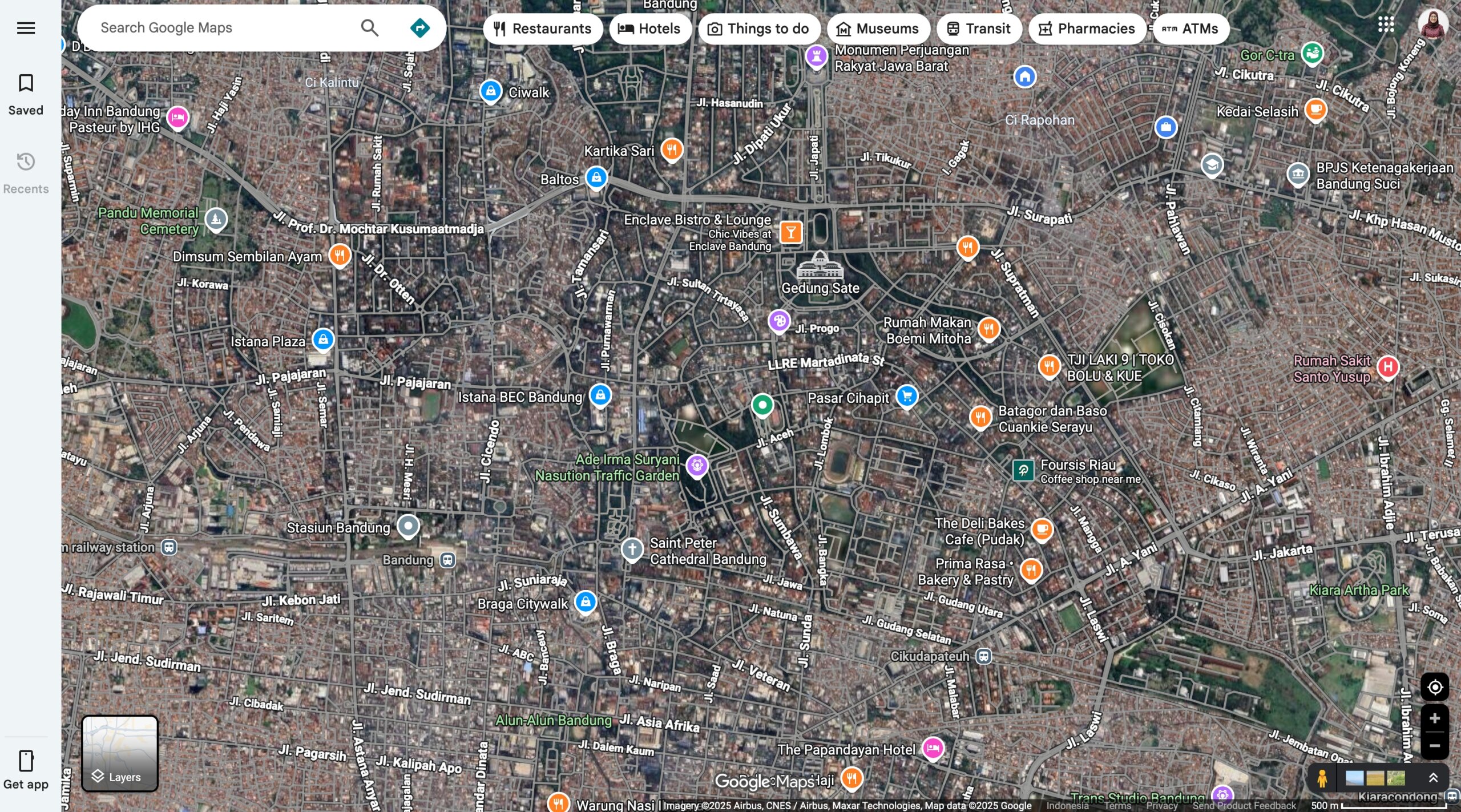Click the Gedung Sate landmark marker
The height and width of the screenshot is (812, 1461).
820,265
